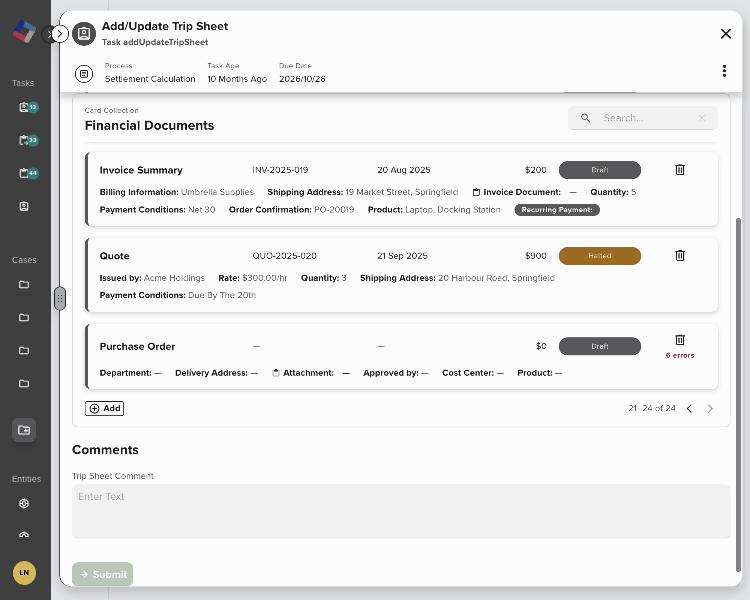The height and width of the screenshot is (600, 750).
Task: Open the second Cases folder icon
Action: coord(24,317)
